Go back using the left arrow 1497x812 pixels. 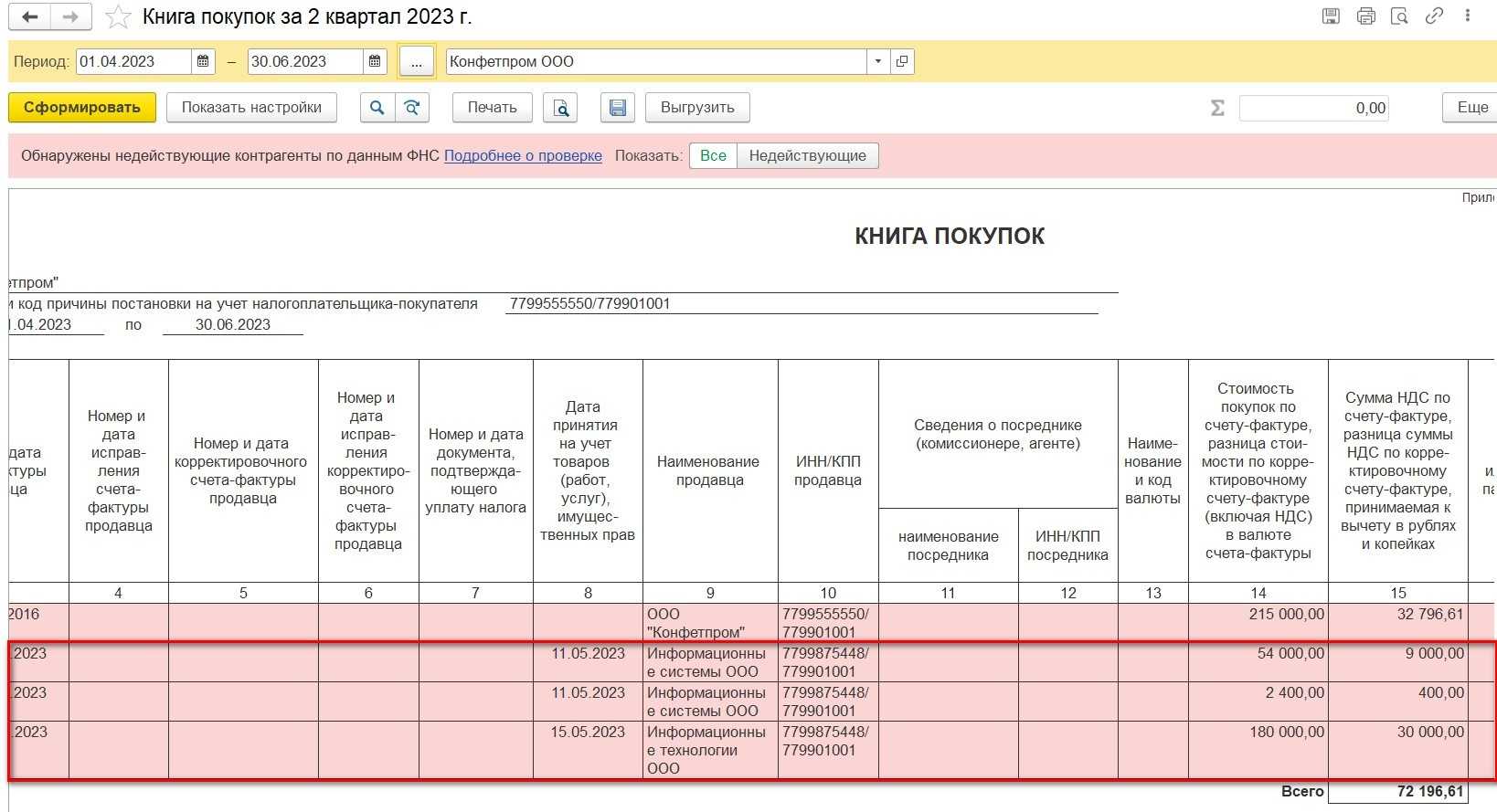(x=29, y=17)
